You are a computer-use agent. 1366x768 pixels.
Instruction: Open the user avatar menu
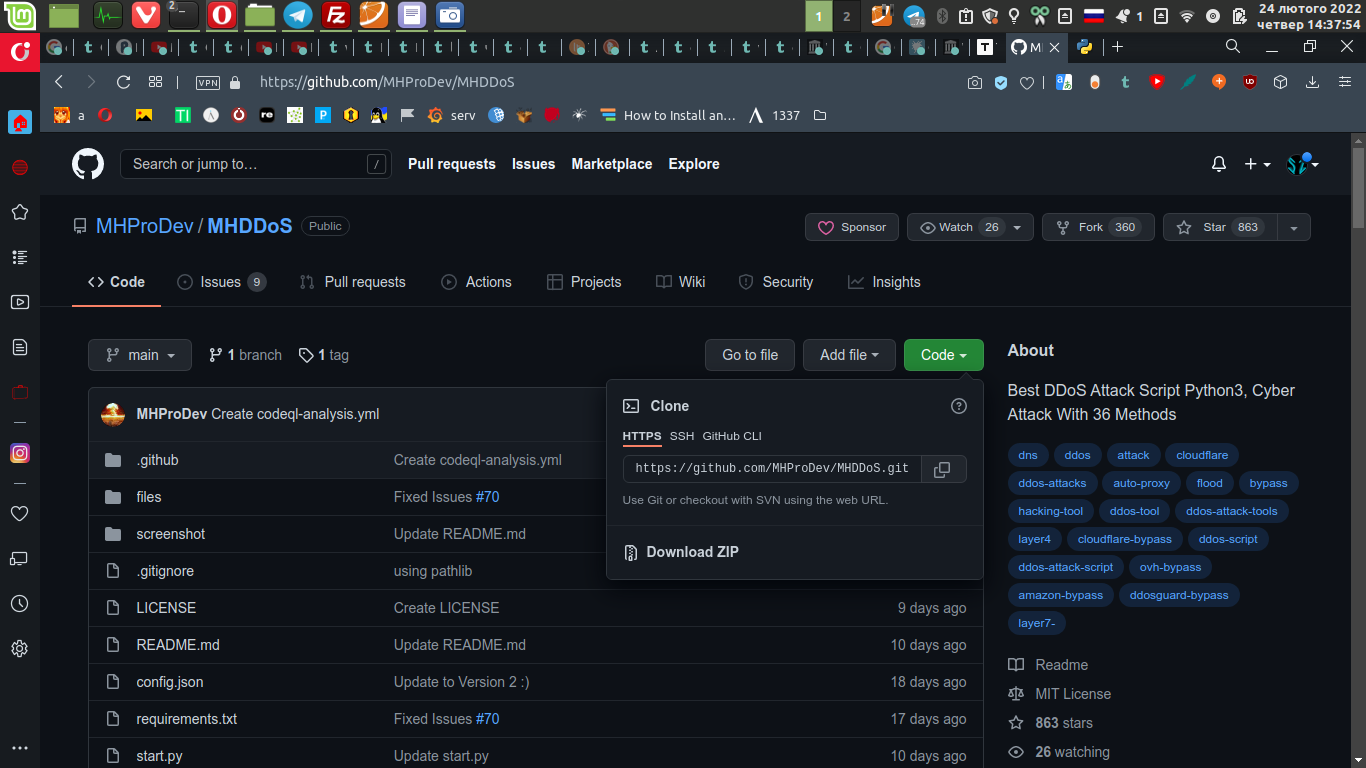pos(1303,164)
